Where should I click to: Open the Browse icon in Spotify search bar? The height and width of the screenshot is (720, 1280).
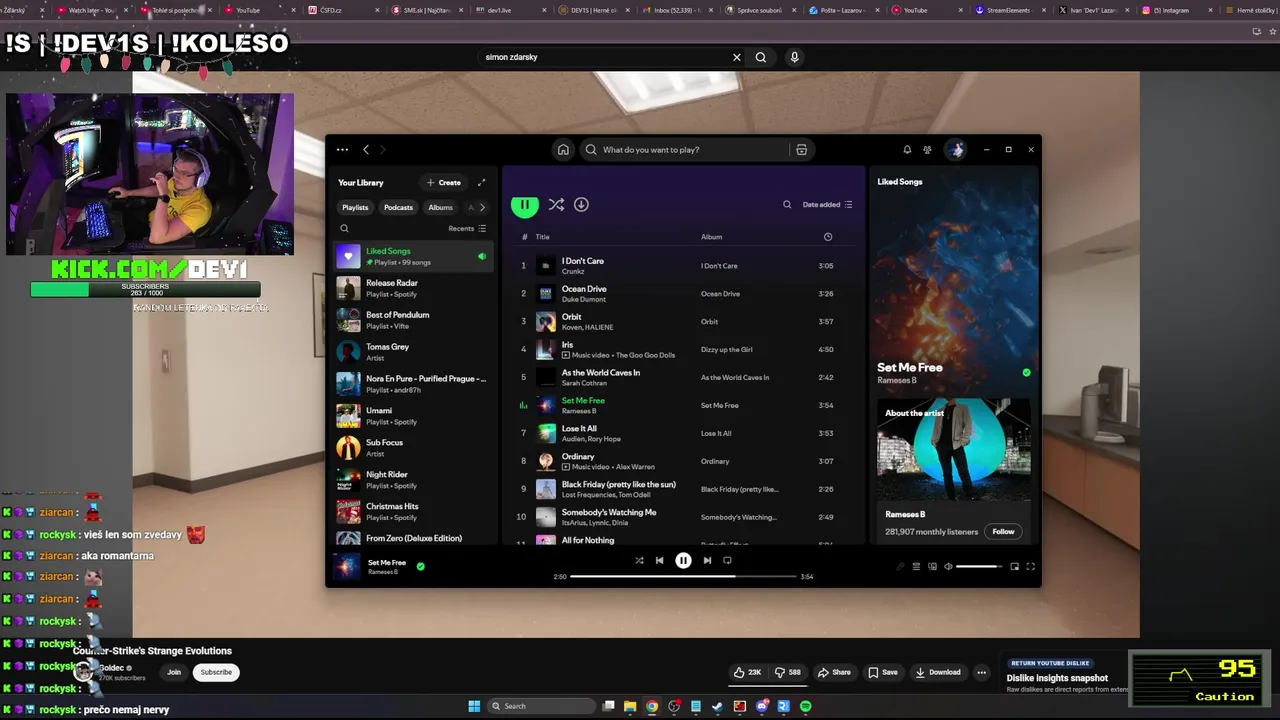tap(801, 150)
